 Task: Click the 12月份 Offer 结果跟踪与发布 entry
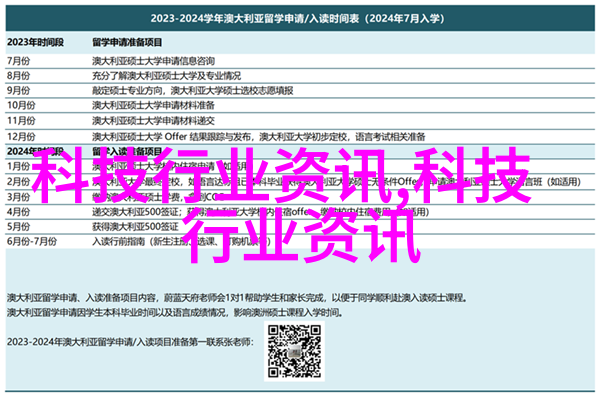(x=259, y=137)
